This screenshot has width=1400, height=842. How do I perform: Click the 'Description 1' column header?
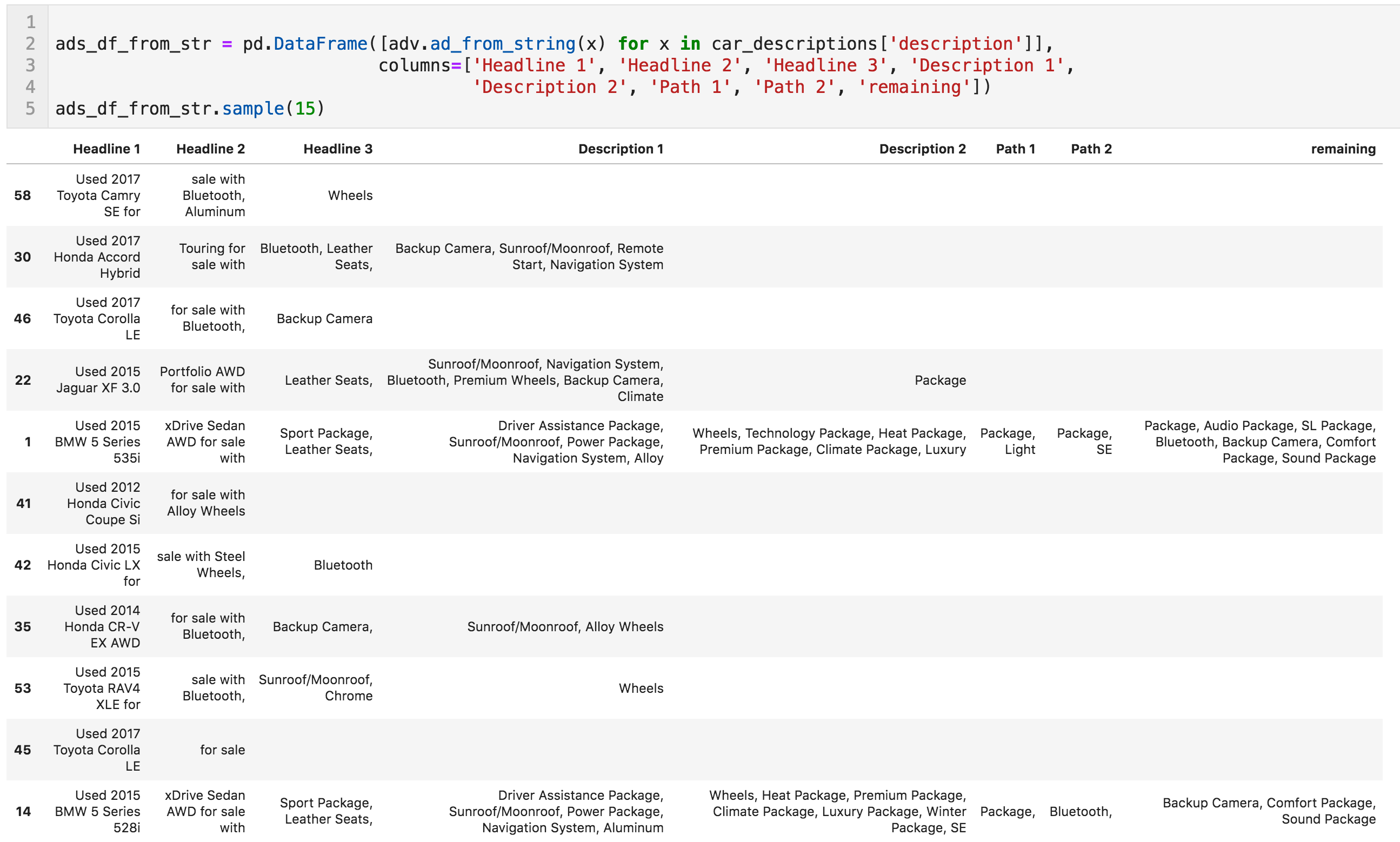coord(620,149)
